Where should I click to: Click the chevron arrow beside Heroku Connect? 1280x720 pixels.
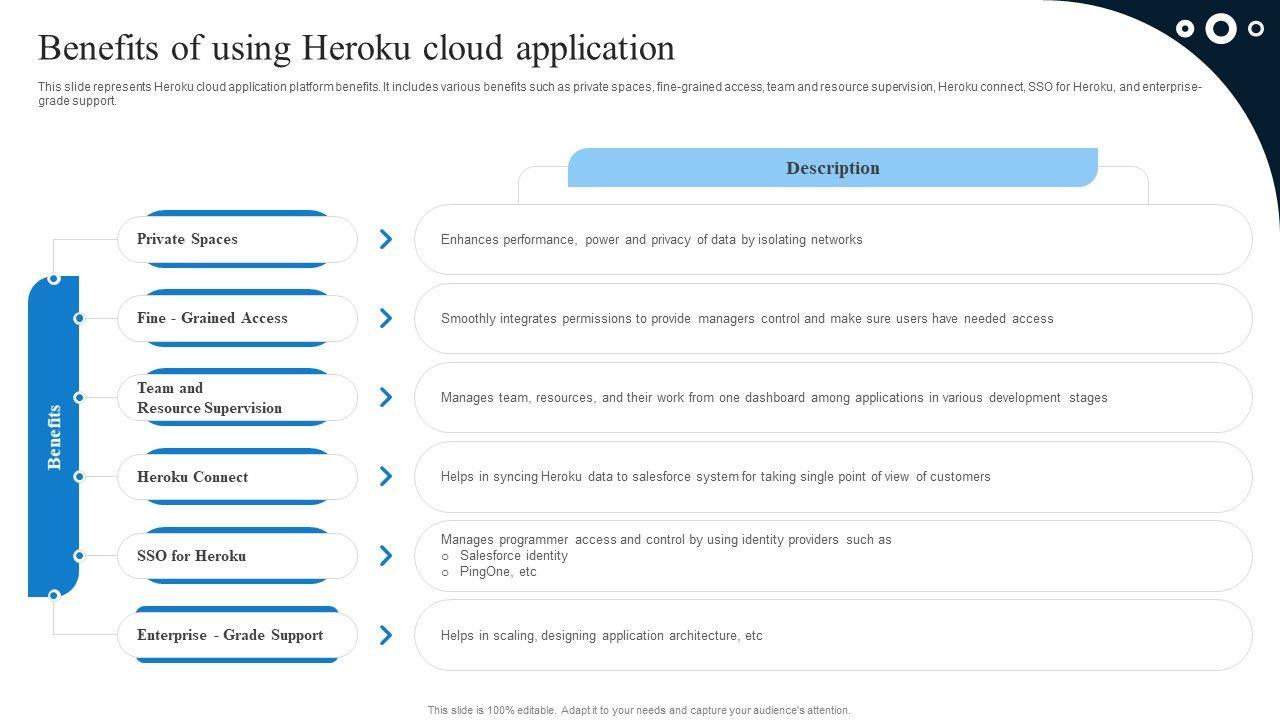point(385,476)
